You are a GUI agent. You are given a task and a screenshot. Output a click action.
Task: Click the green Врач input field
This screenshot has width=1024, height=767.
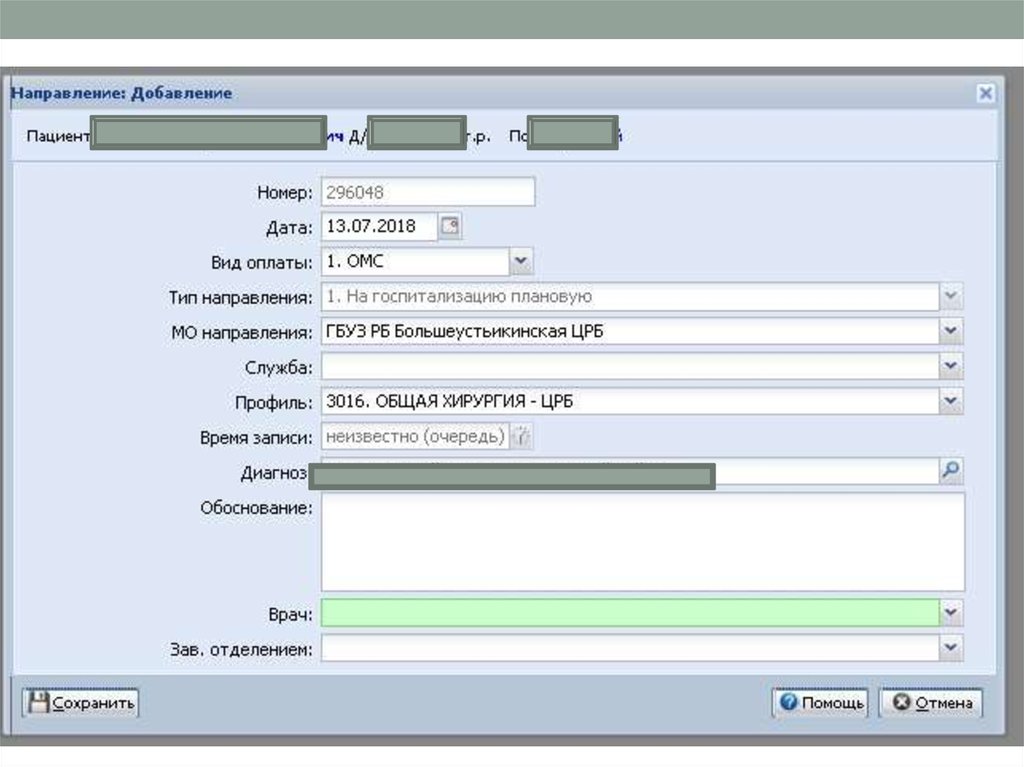[629, 613]
